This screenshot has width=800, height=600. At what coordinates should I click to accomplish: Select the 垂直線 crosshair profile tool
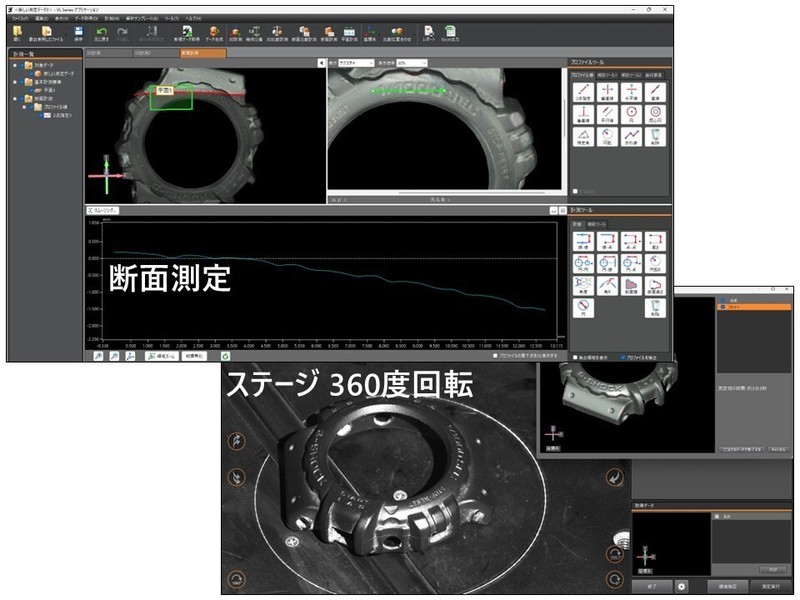pos(607,92)
